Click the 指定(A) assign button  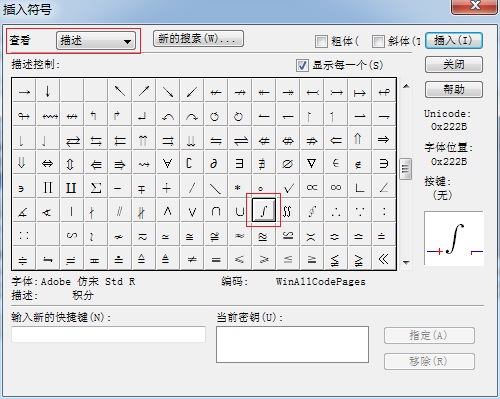tap(429, 335)
